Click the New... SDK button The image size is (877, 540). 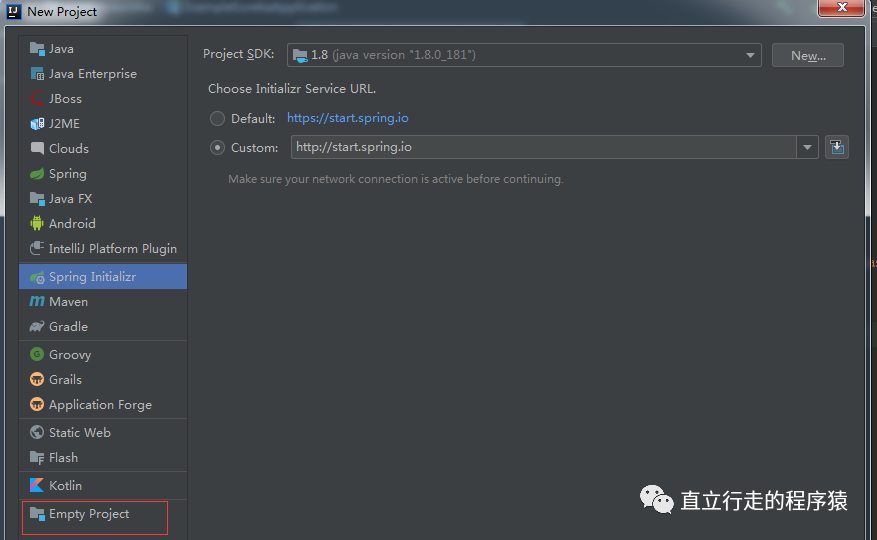coord(808,55)
